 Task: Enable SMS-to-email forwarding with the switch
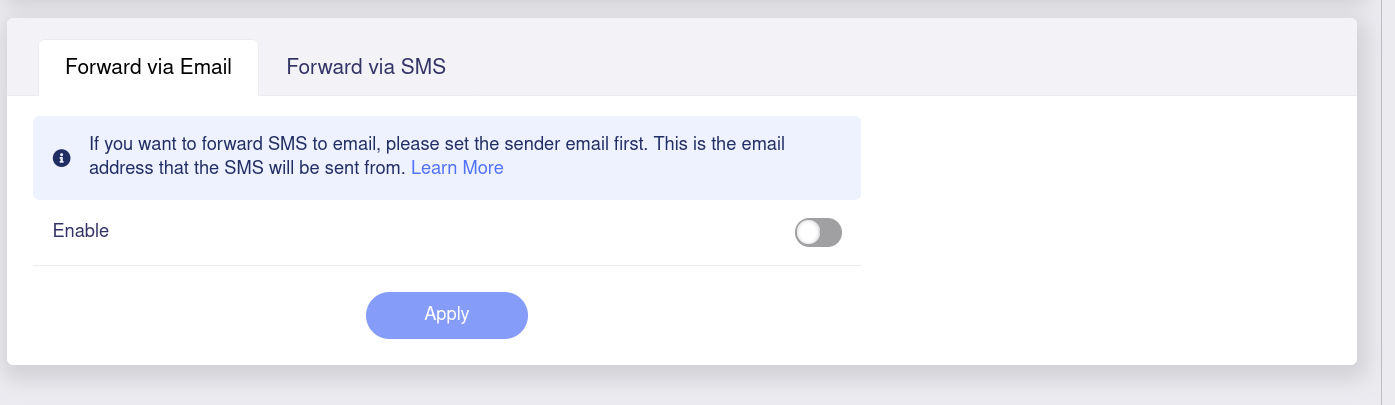818,232
